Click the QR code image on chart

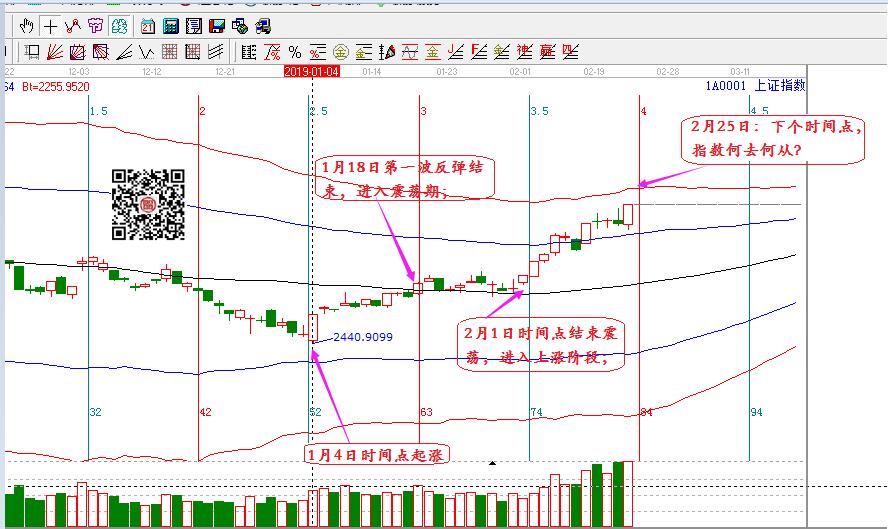(x=148, y=205)
